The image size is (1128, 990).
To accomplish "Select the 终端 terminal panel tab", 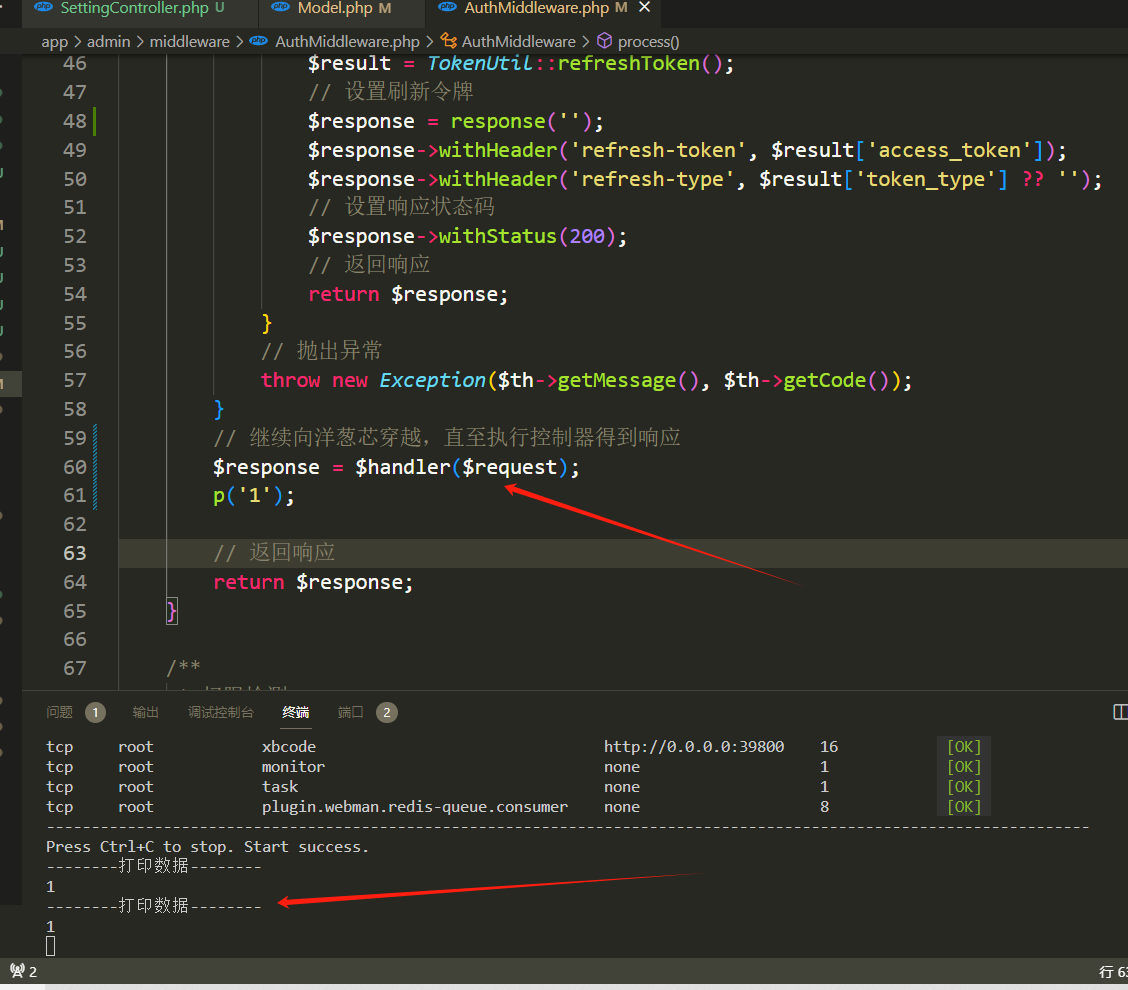I will pos(296,712).
